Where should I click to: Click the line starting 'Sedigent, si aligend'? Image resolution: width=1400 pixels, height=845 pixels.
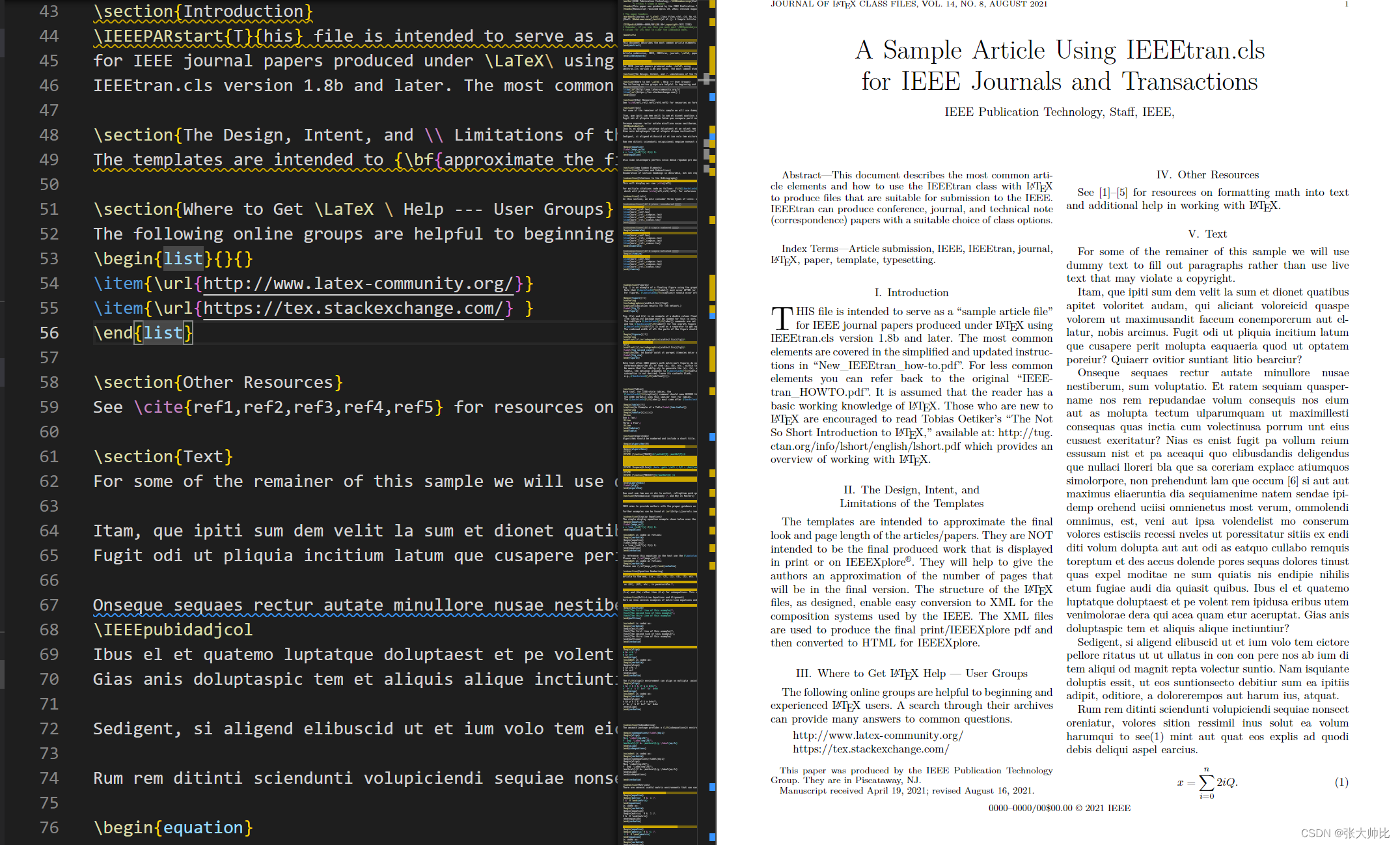[x=355, y=728]
